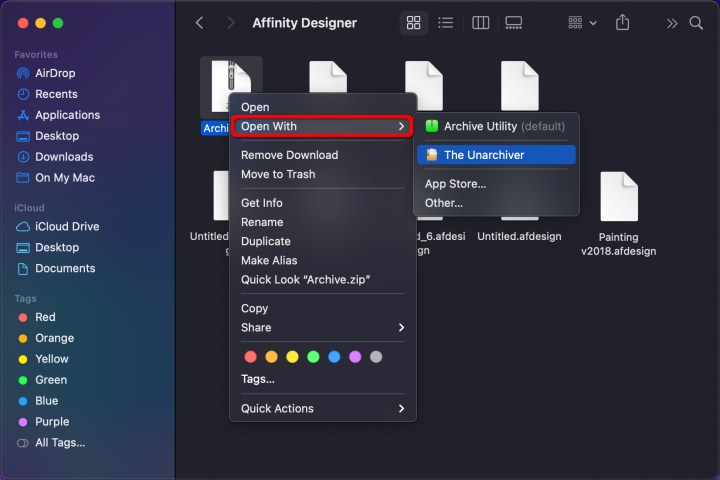Apply the green tag color dot
Viewport: 720px width, 480px height.
(x=313, y=357)
